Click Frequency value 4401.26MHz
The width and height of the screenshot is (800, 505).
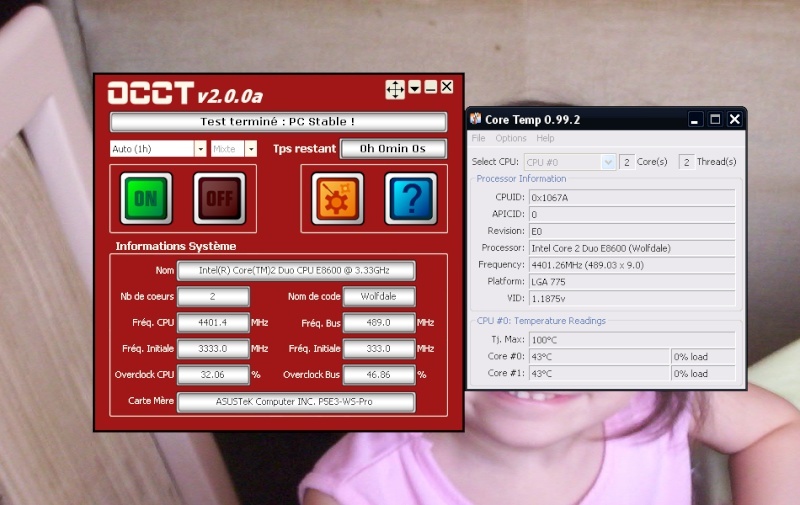click(x=632, y=265)
